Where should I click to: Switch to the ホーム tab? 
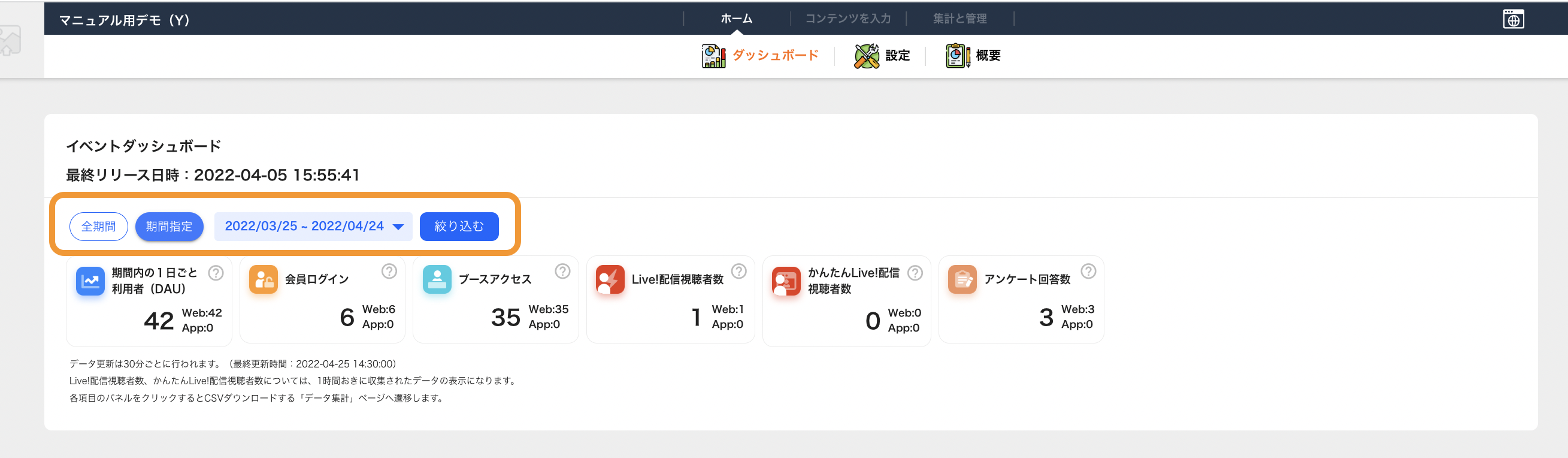(737, 19)
